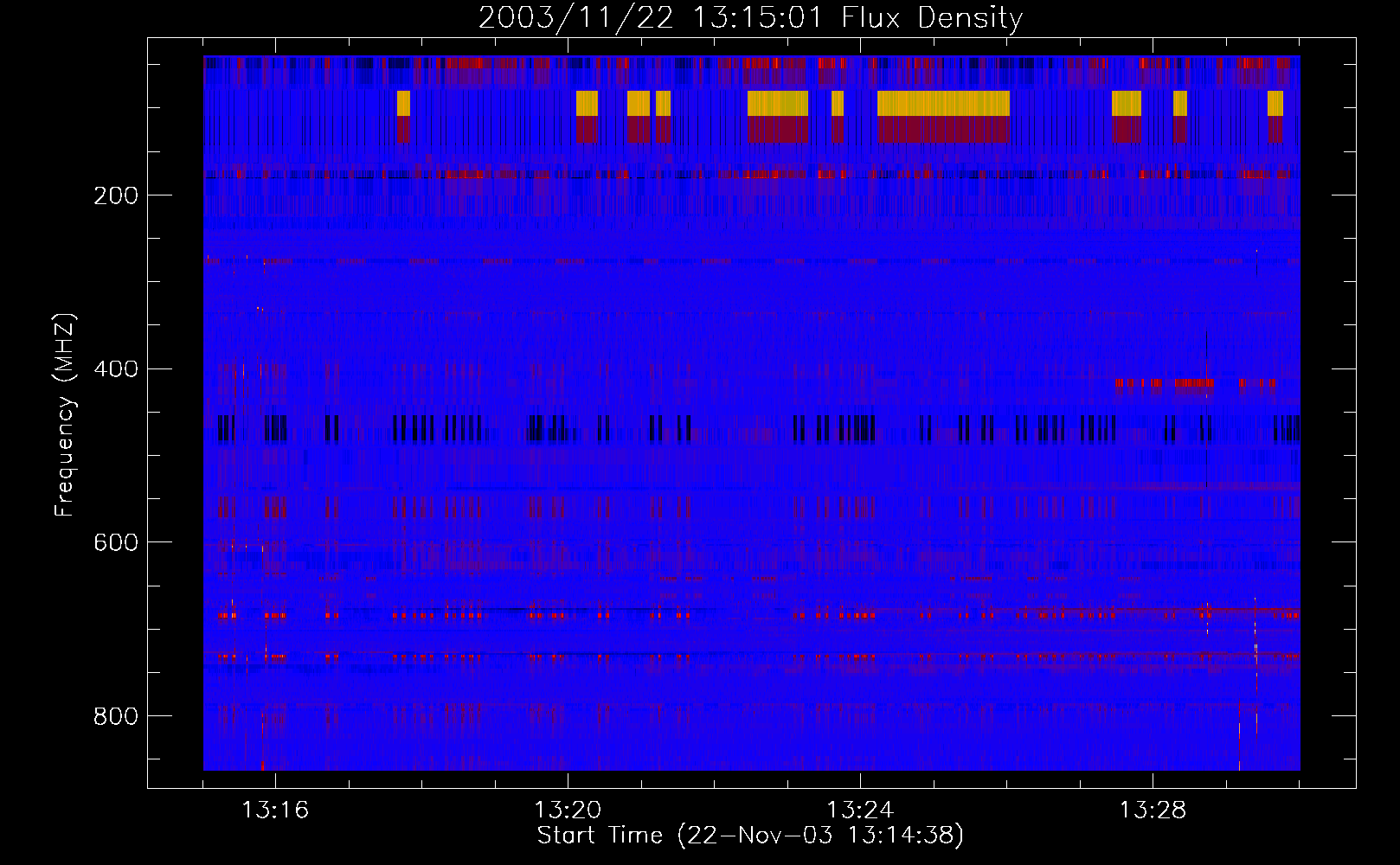The height and width of the screenshot is (865, 1400).
Task: Click the 600 frequency tick label
Action: pyautogui.click(x=116, y=542)
